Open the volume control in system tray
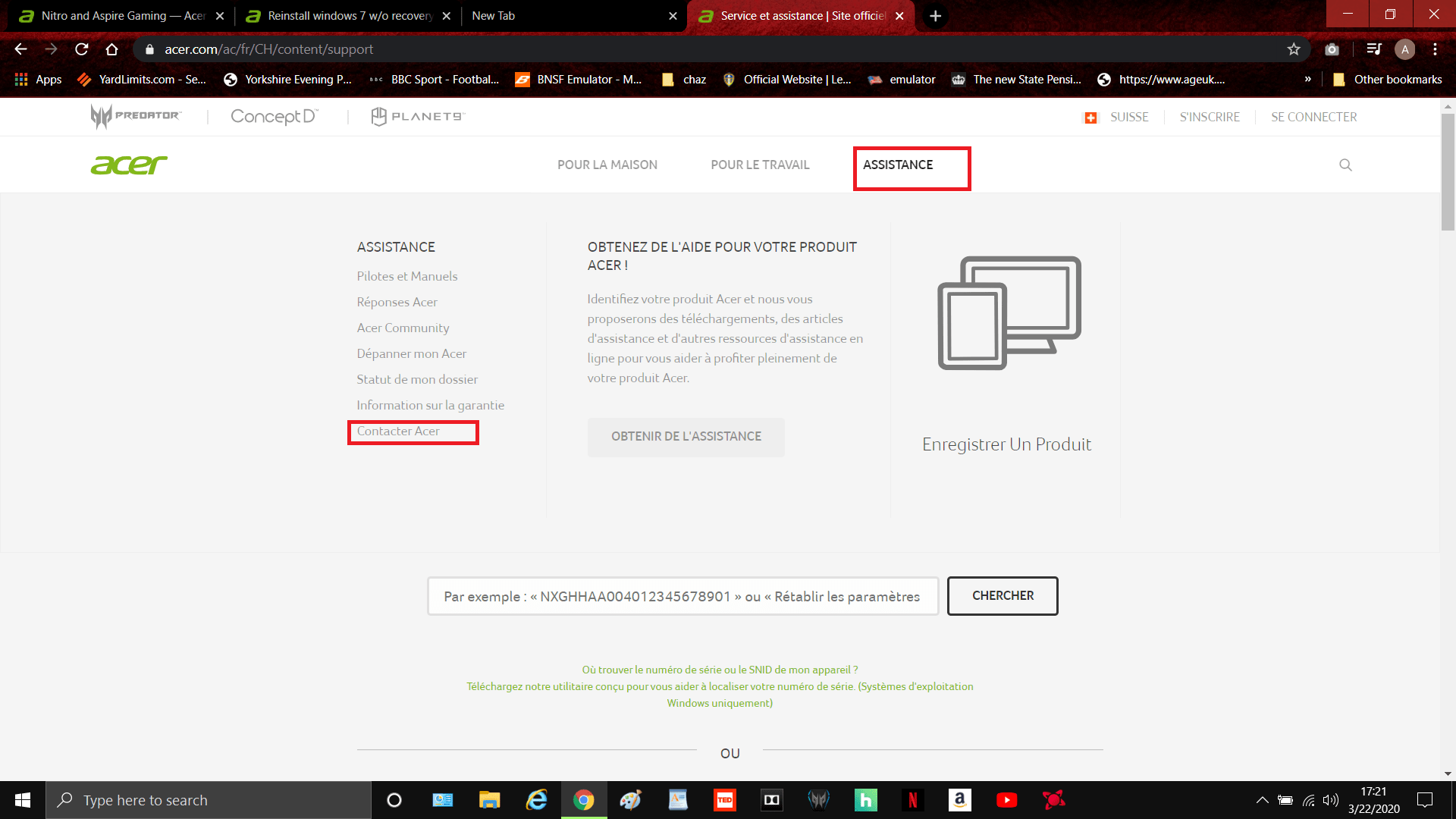1456x819 pixels. (1330, 800)
